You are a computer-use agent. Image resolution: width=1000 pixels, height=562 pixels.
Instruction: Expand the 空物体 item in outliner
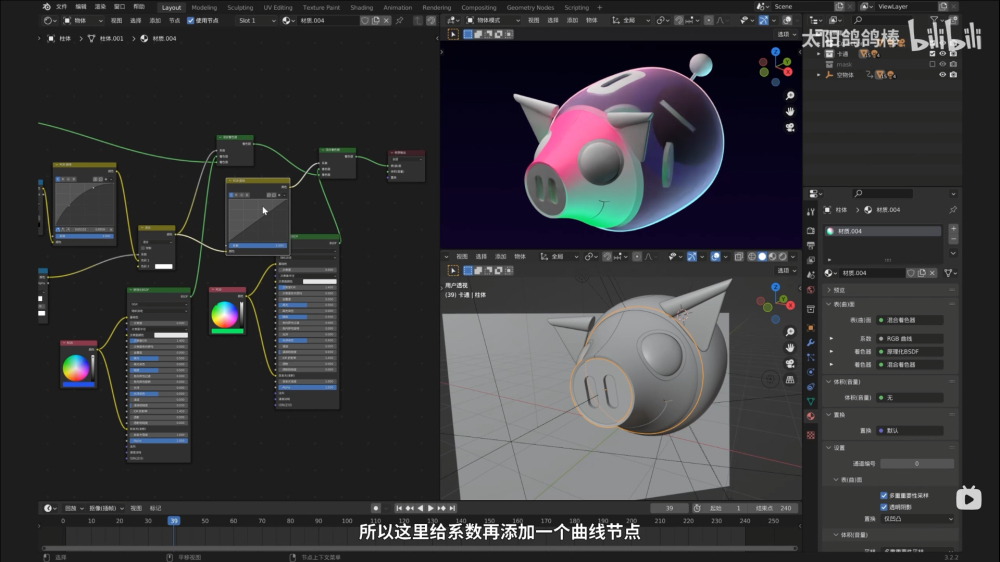[819, 75]
